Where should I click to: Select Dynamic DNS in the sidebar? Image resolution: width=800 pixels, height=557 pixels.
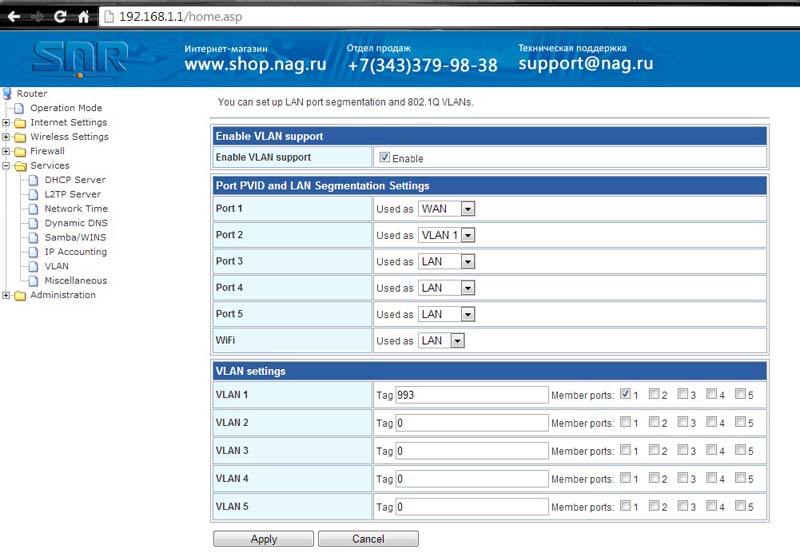tap(75, 223)
